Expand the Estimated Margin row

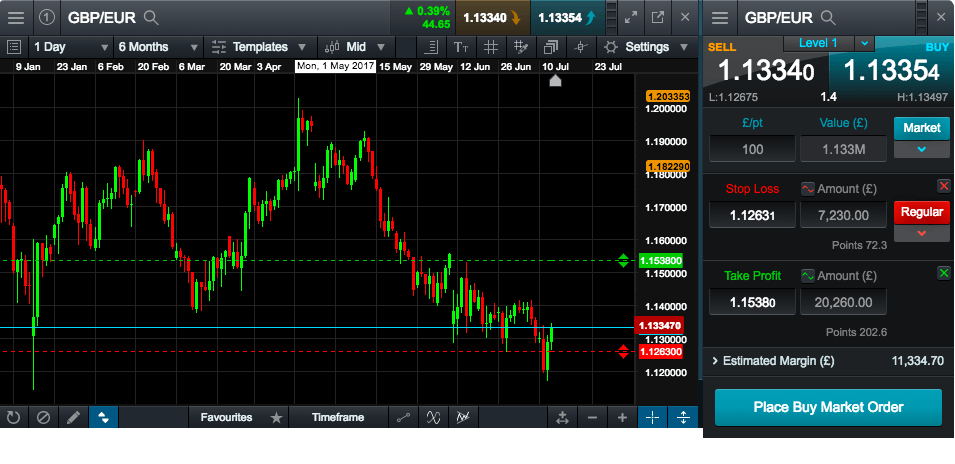click(x=829, y=361)
